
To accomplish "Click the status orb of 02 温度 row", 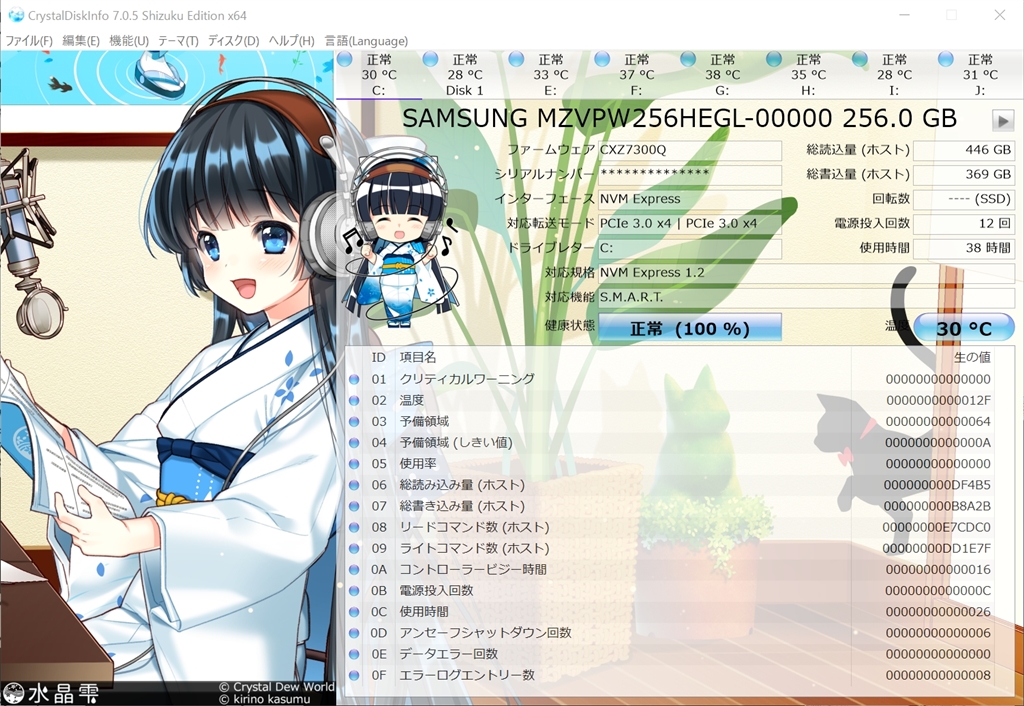I will (x=354, y=400).
